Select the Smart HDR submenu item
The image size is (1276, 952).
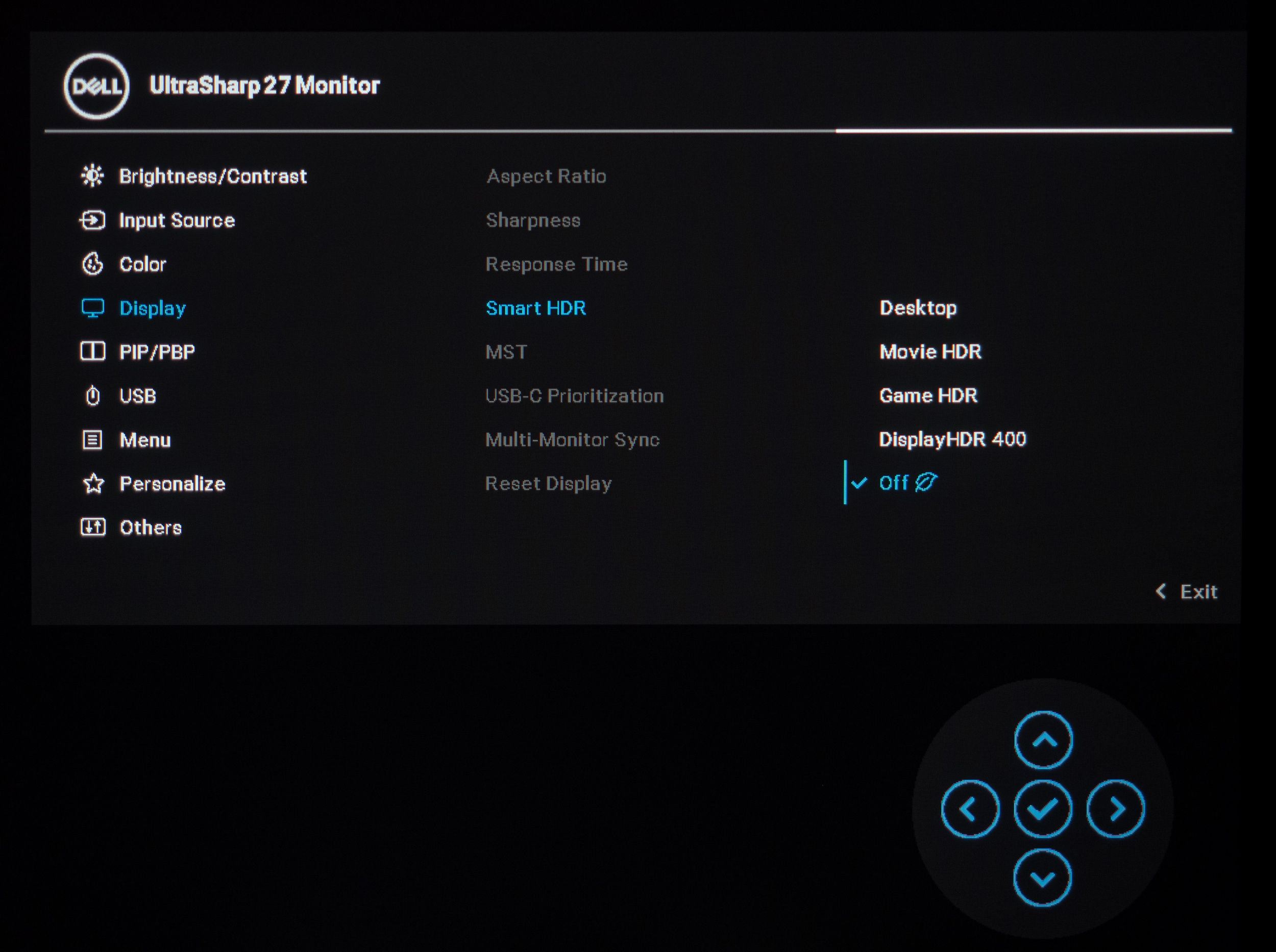(535, 308)
